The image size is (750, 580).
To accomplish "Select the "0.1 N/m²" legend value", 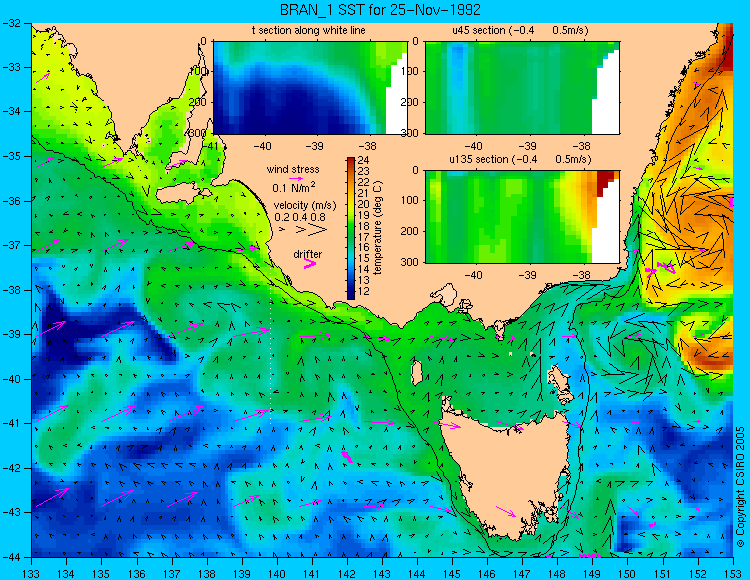I will [x=294, y=187].
